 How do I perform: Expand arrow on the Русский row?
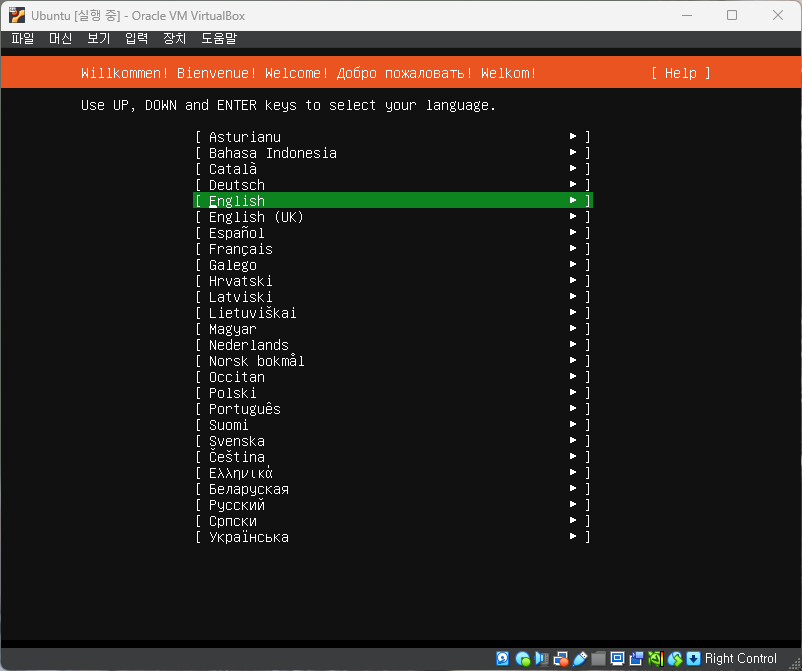pyautogui.click(x=573, y=504)
